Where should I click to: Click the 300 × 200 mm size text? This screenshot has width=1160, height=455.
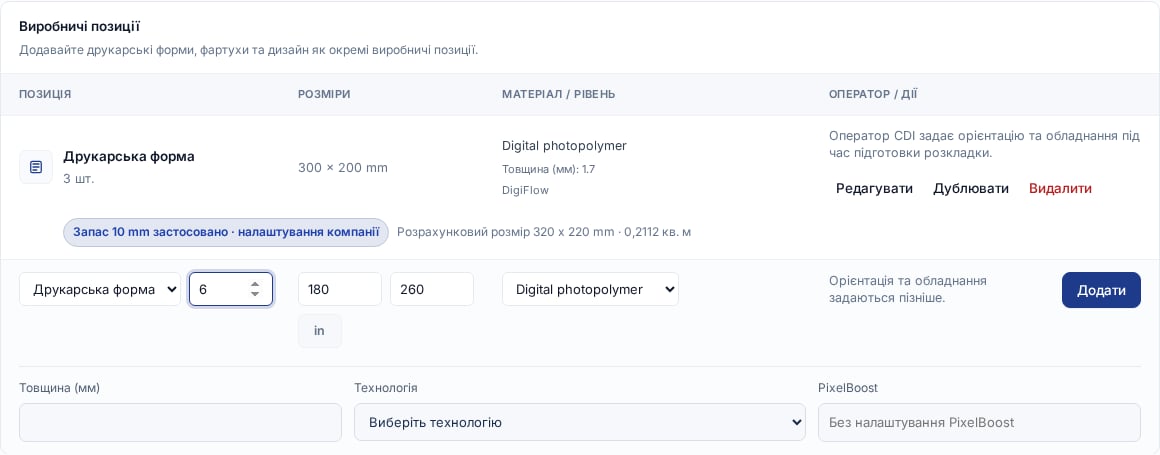pyautogui.click(x=343, y=168)
